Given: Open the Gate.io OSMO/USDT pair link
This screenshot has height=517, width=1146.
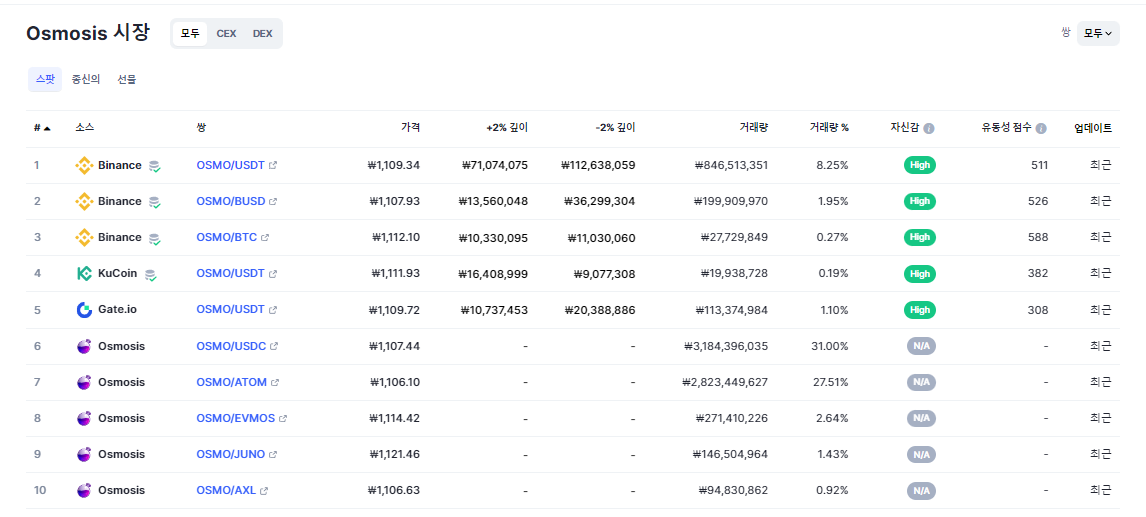Looking at the screenshot, I should pos(230,310).
